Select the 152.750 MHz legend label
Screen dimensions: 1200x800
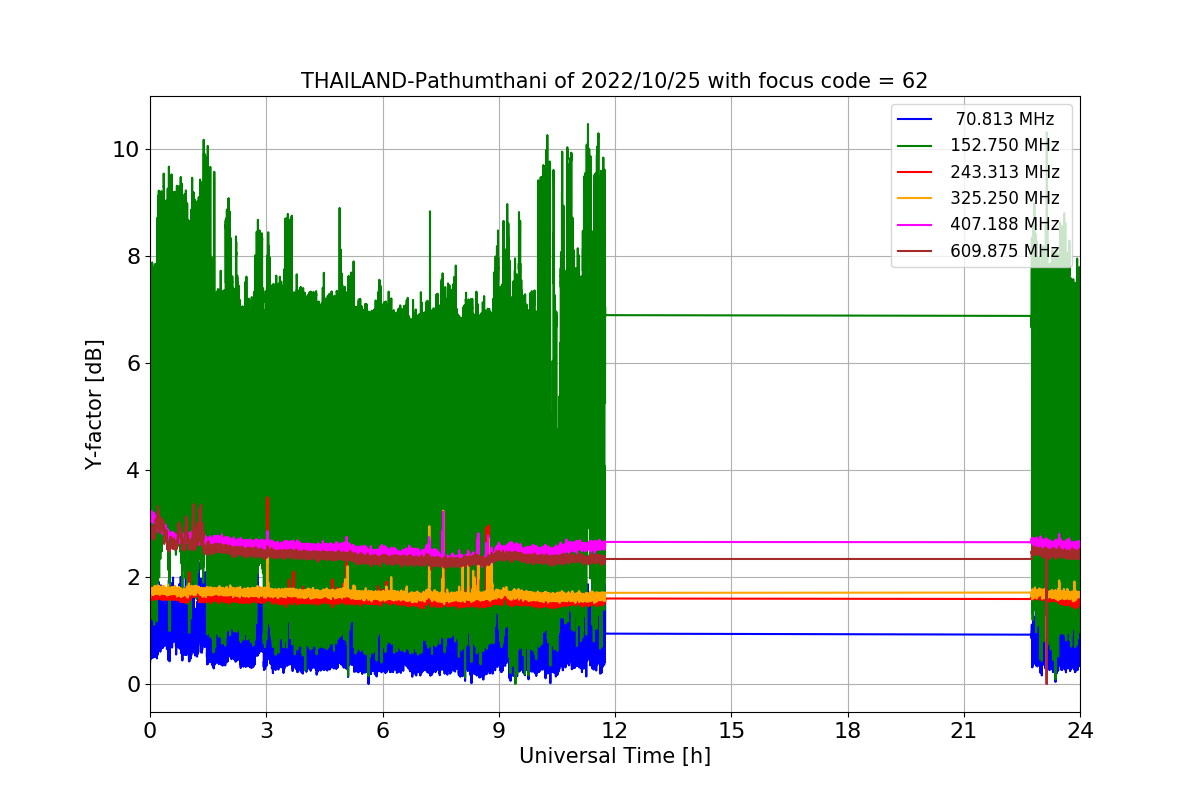point(1005,145)
